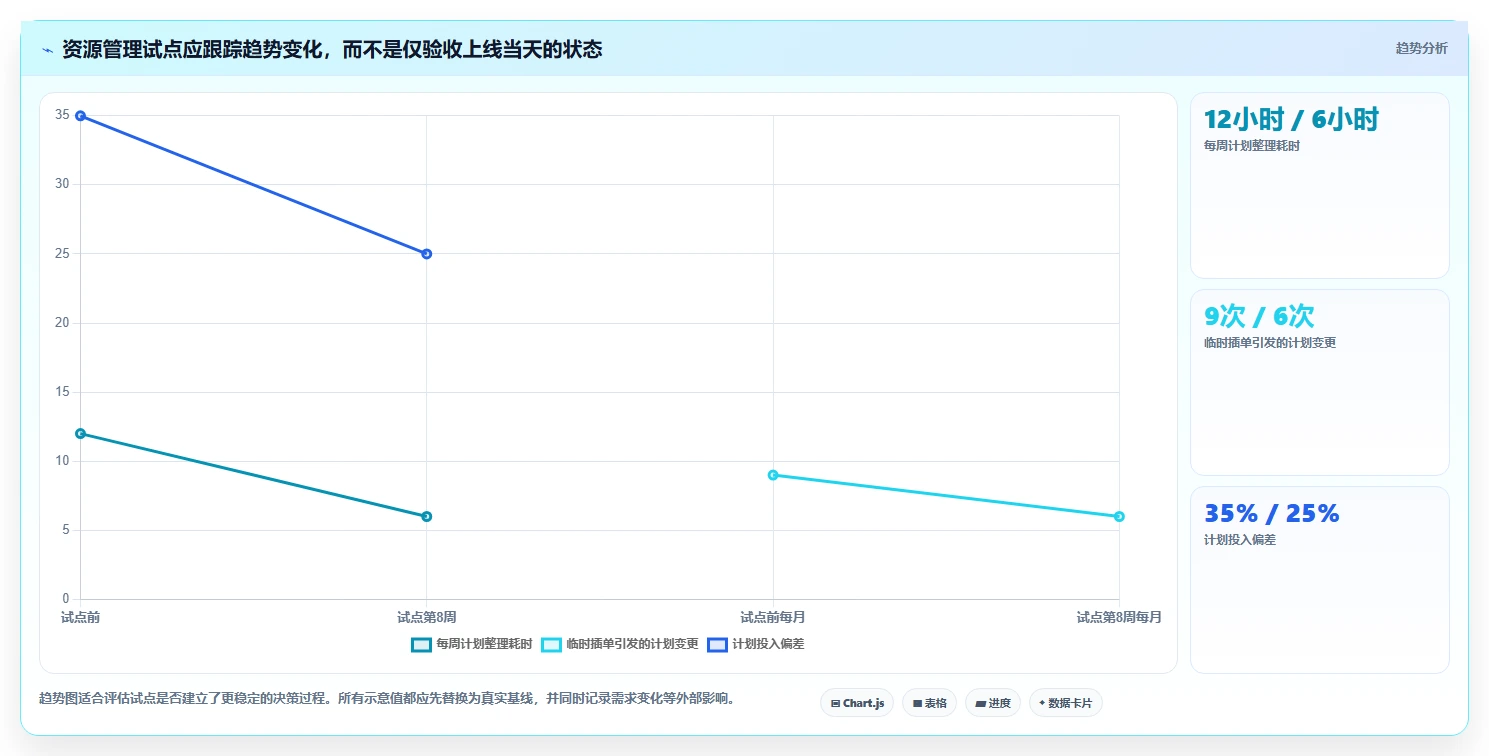Click the y-axis label 20

63,323
